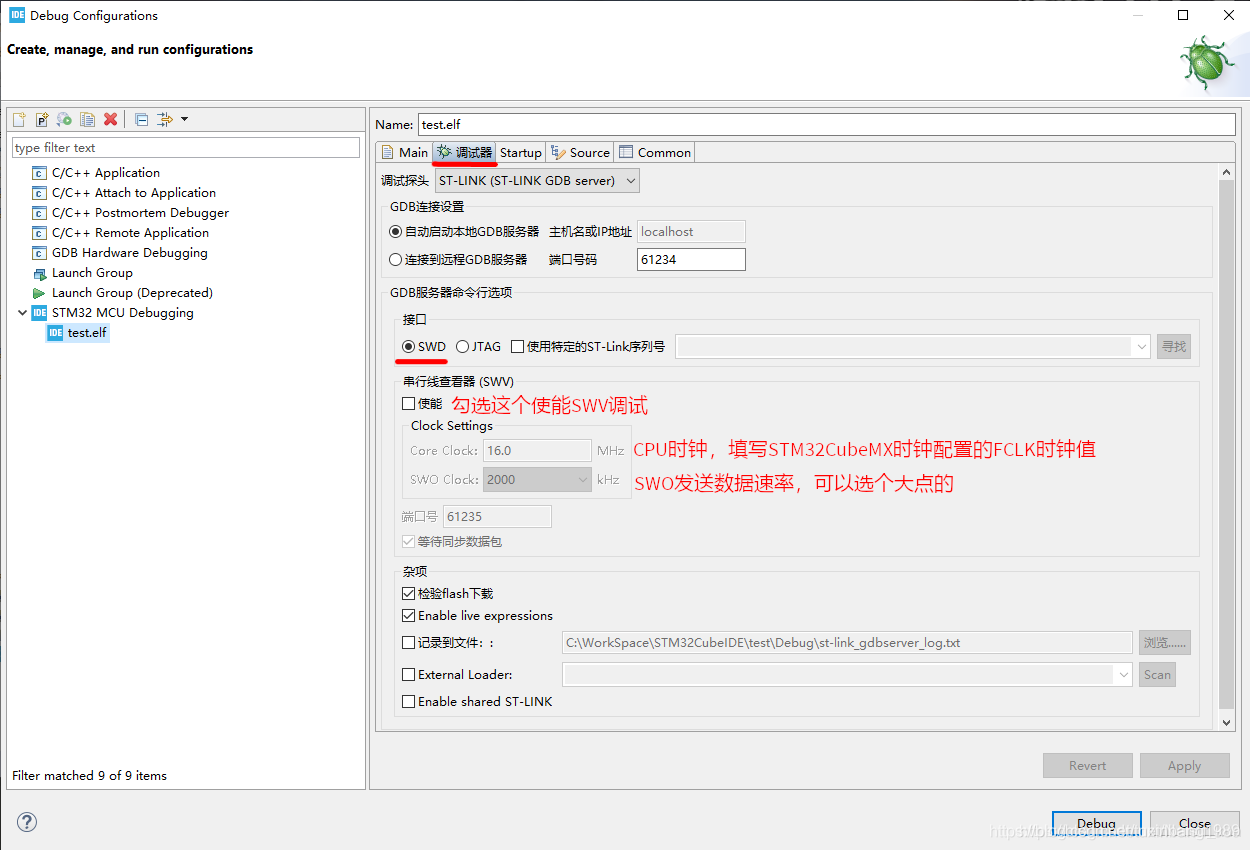This screenshot has height=850, width=1250.
Task: Click the Export launch configuration icon
Action: [65, 119]
